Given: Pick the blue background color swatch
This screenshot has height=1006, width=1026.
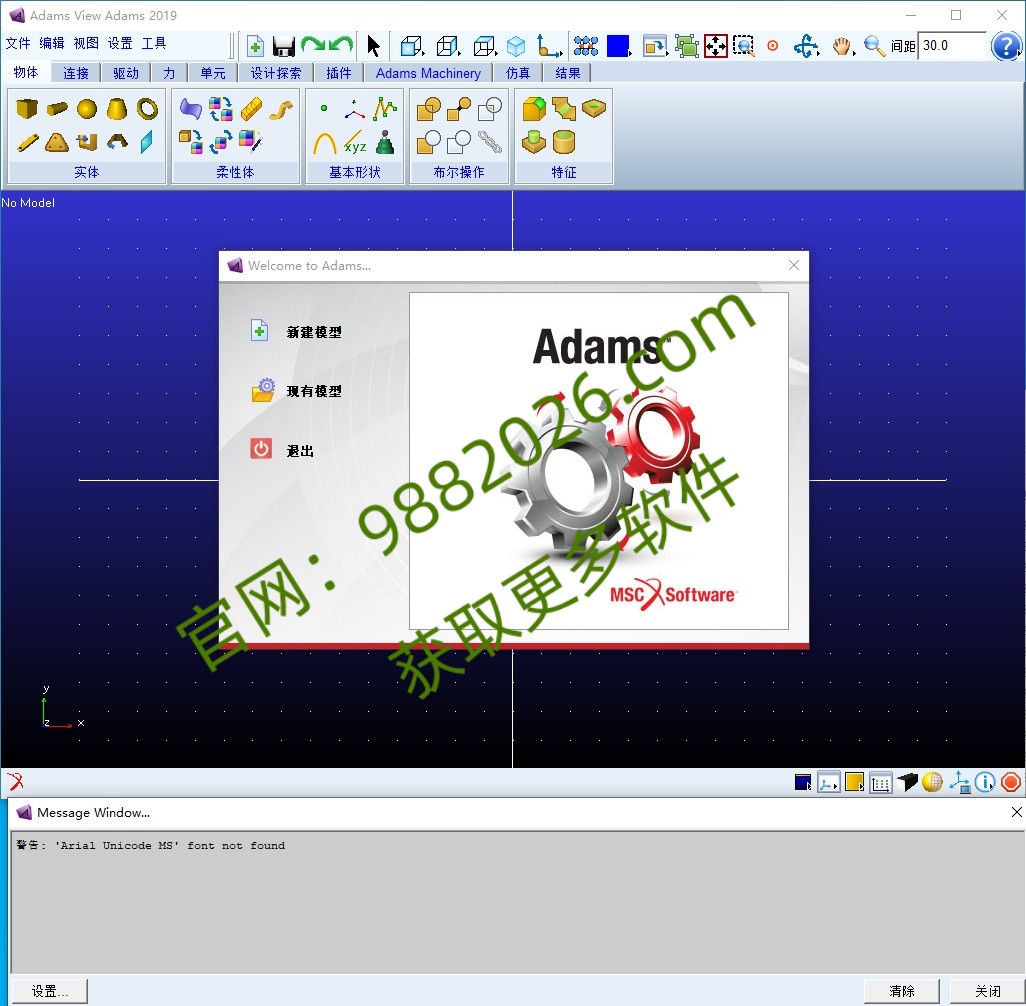Looking at the screenshot, I should coord(618,46).
